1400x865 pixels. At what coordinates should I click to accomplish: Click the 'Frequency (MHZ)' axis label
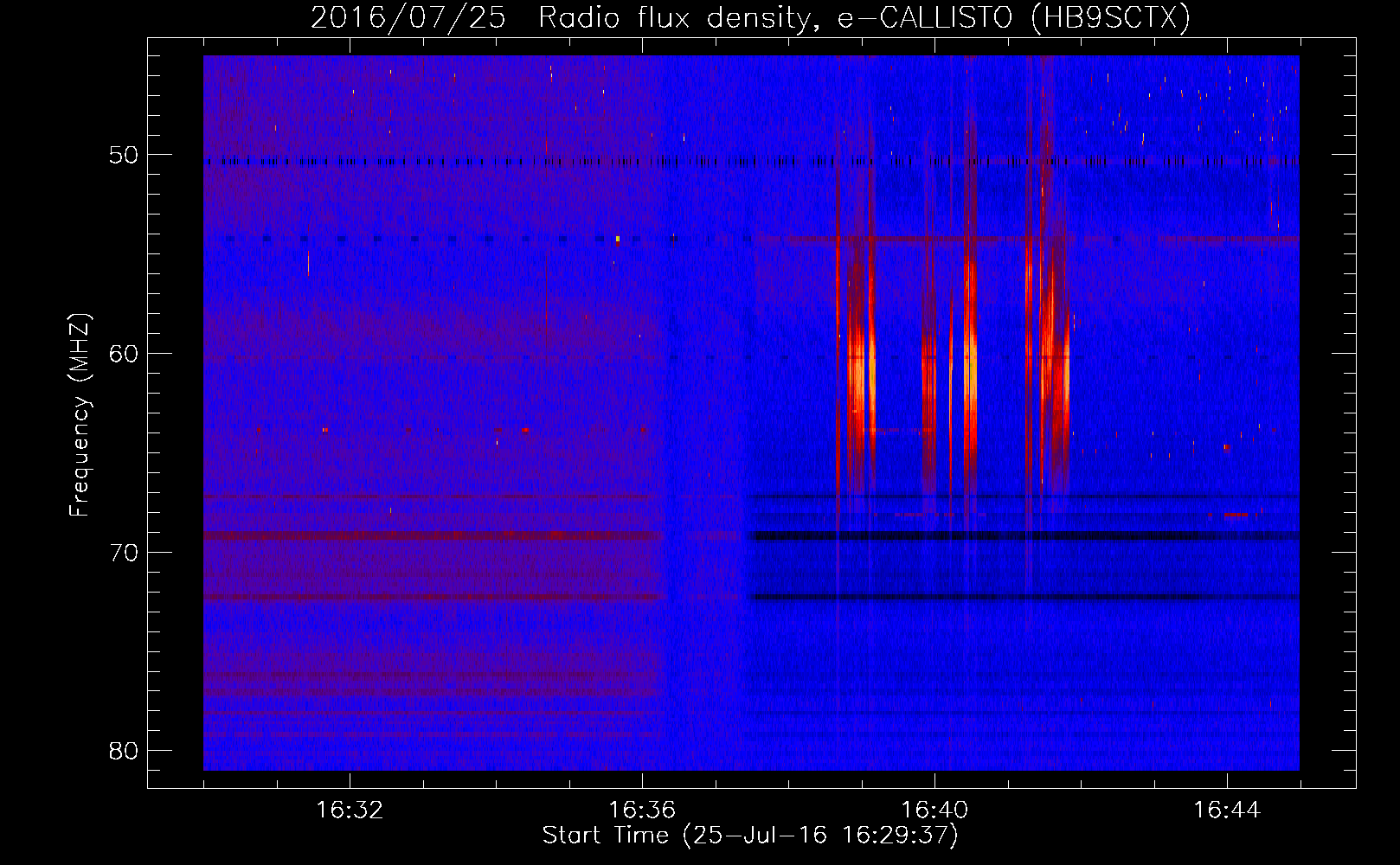click(80, 415)
